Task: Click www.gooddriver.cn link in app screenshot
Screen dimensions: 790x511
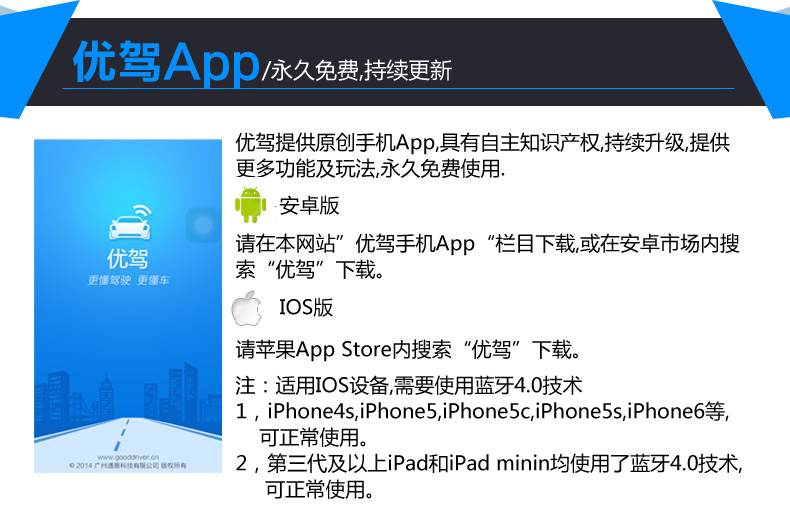Action: 128,457
